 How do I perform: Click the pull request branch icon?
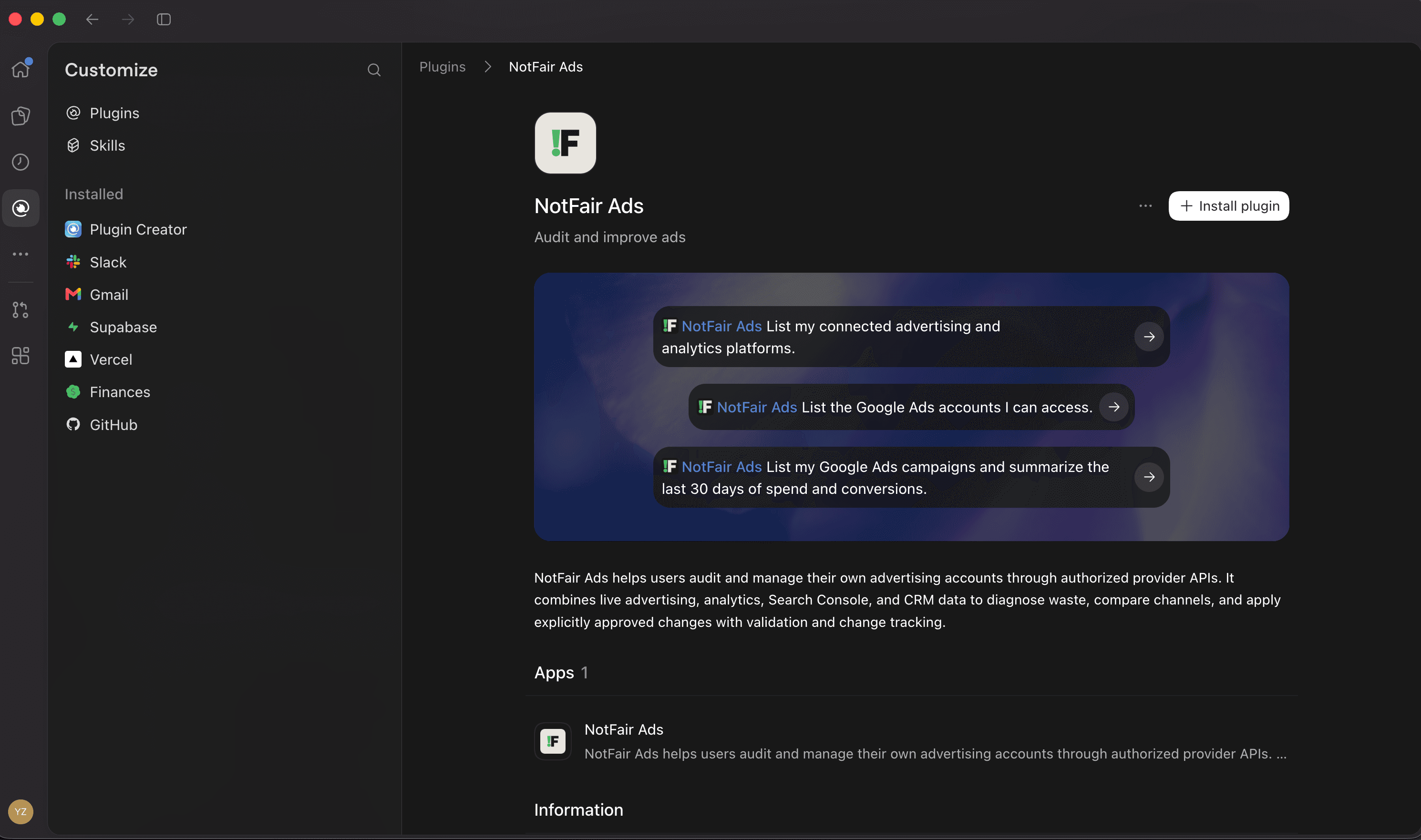(21, 309)
